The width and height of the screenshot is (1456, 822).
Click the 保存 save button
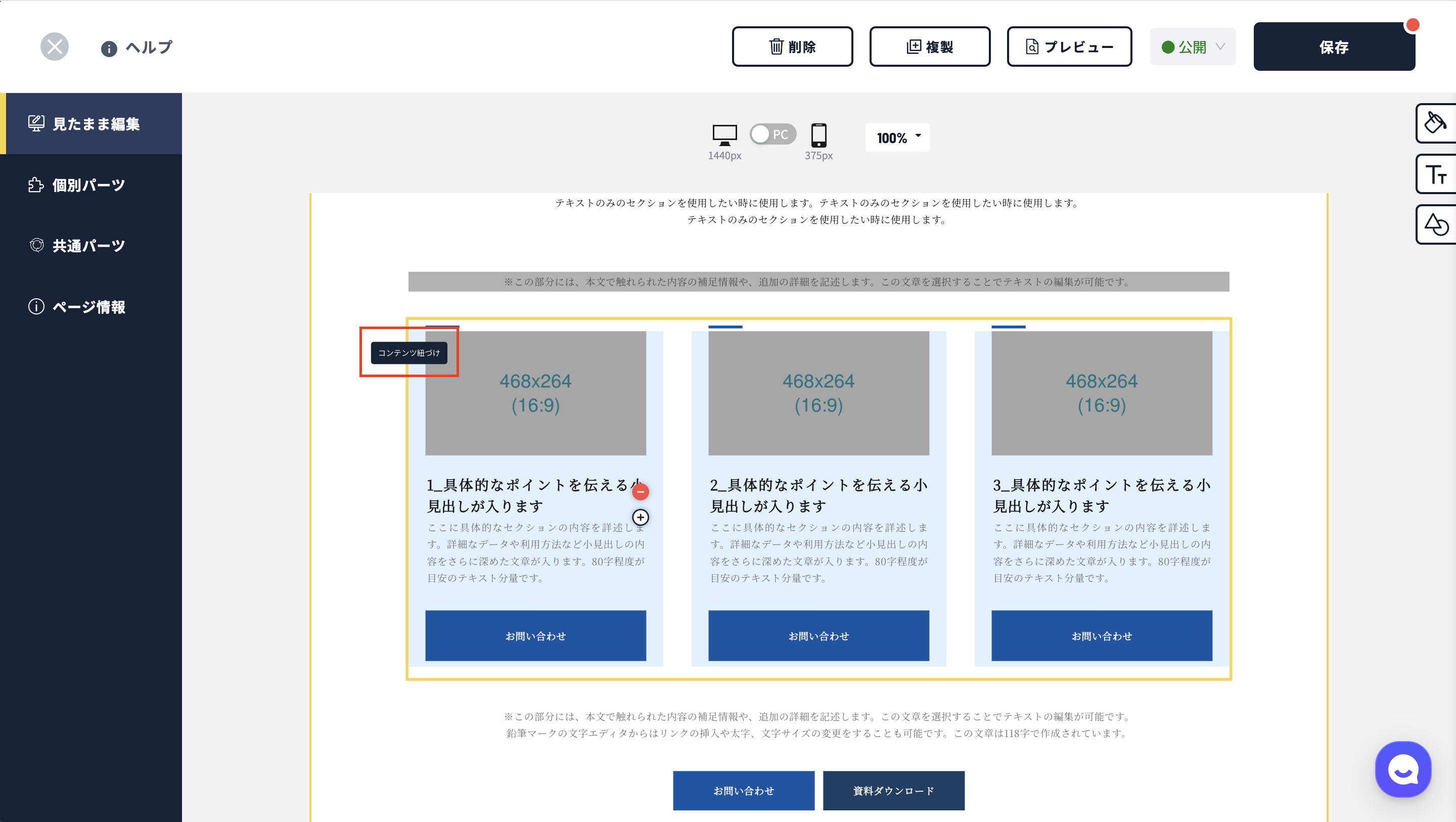1334,47
